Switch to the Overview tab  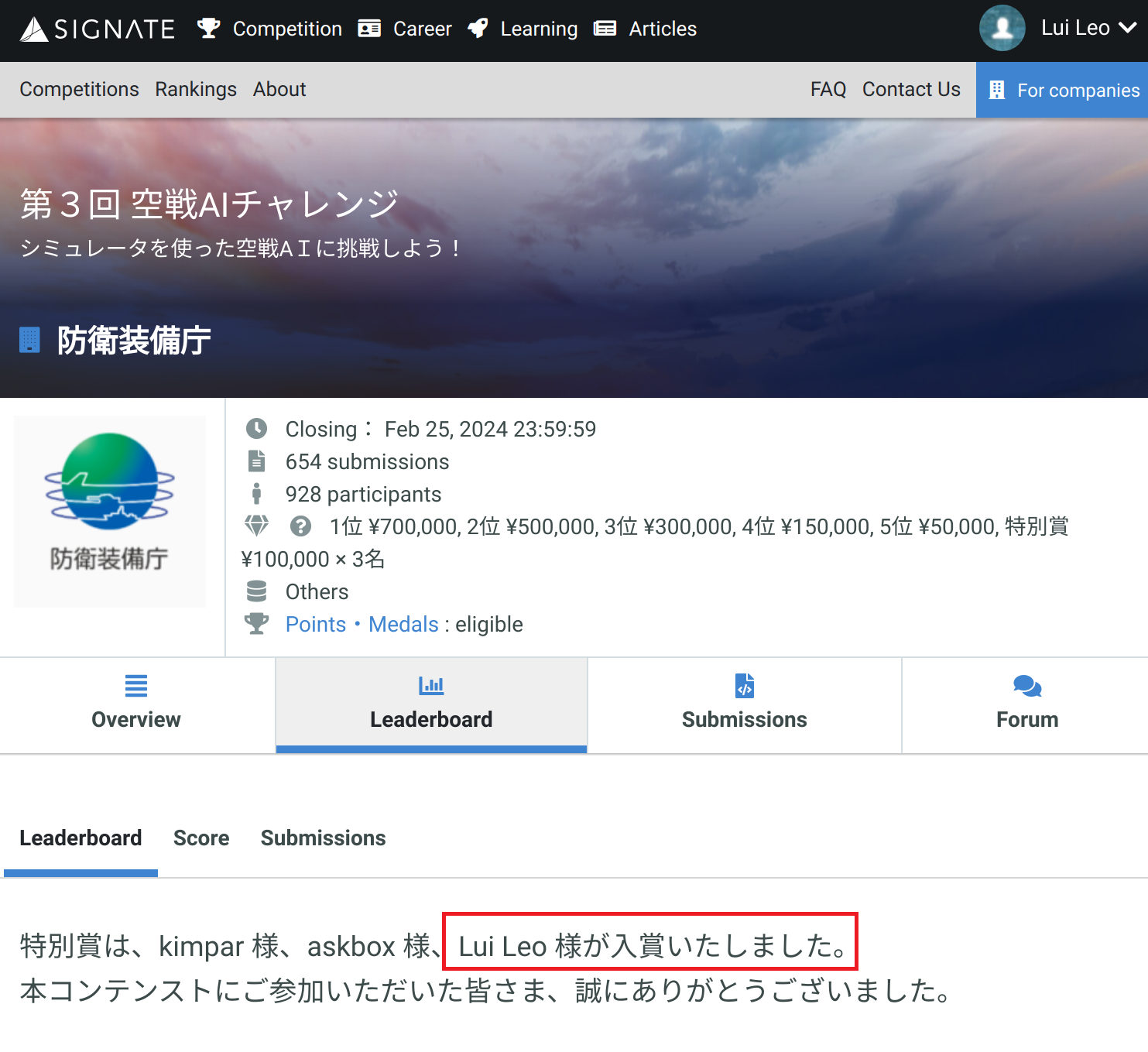click(137, 705)
